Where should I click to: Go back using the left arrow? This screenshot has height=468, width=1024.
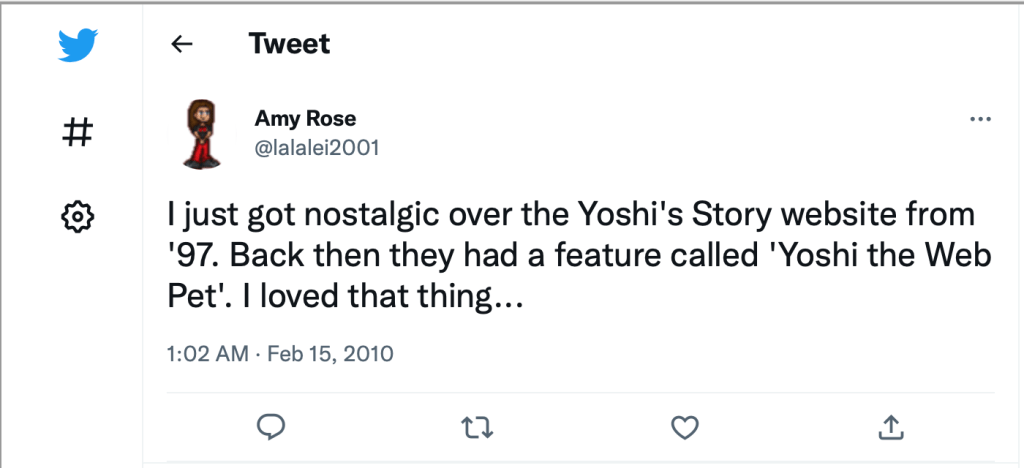[181, 44]
